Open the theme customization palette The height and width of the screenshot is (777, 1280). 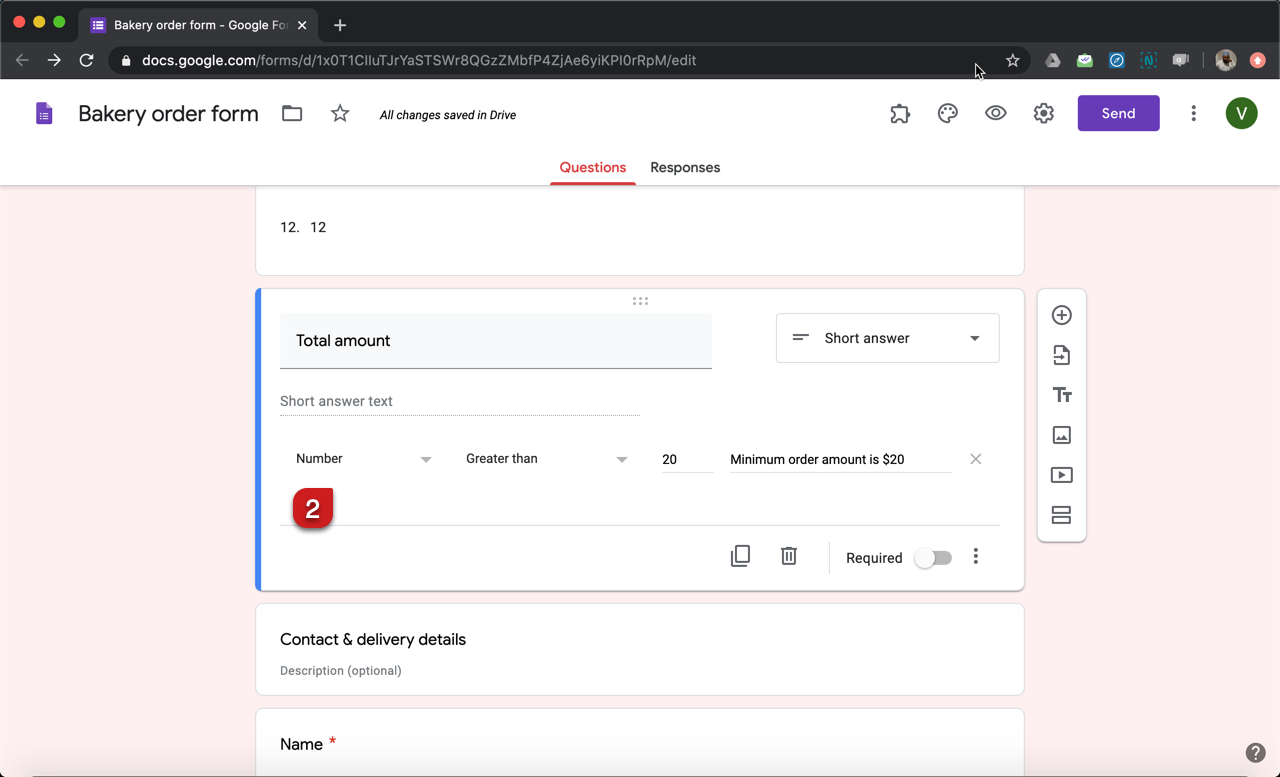[947, 114]
